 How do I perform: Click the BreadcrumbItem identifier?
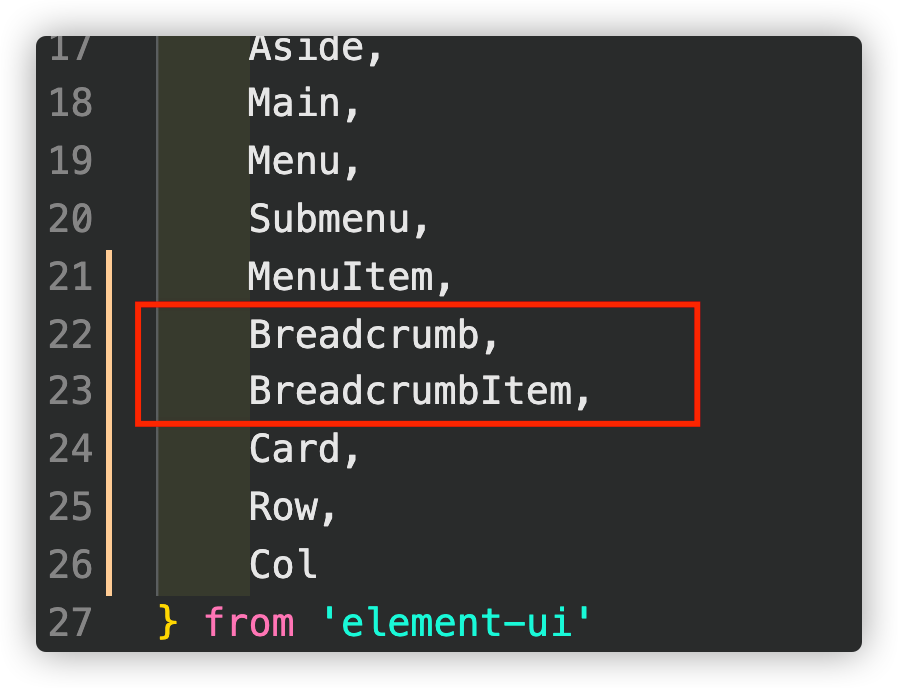coord(410,391)
